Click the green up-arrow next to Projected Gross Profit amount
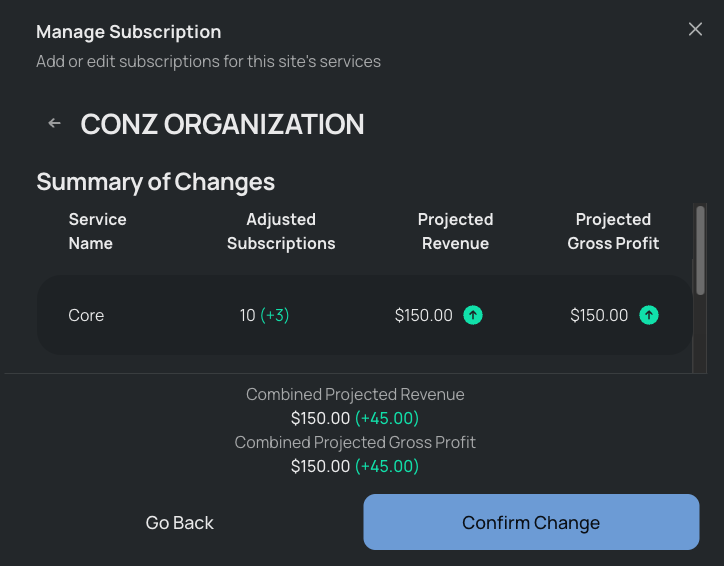 click(x=649, y=315)
